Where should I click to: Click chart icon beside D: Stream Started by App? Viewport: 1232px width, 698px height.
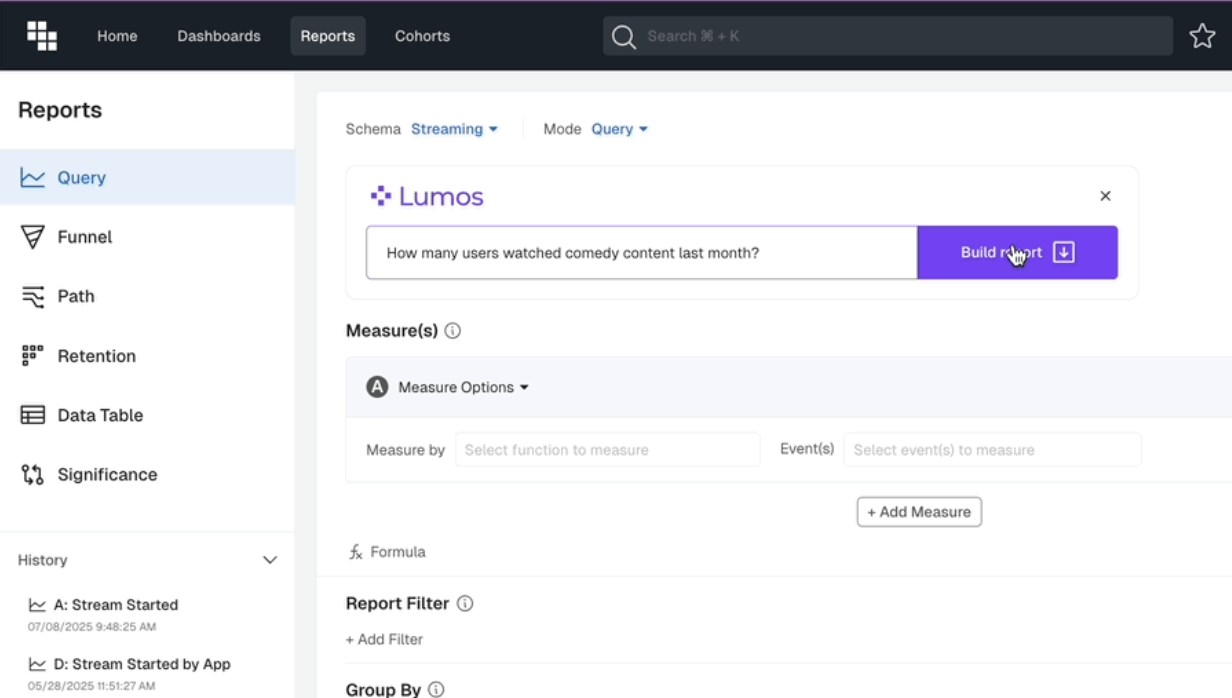point(37,664)
